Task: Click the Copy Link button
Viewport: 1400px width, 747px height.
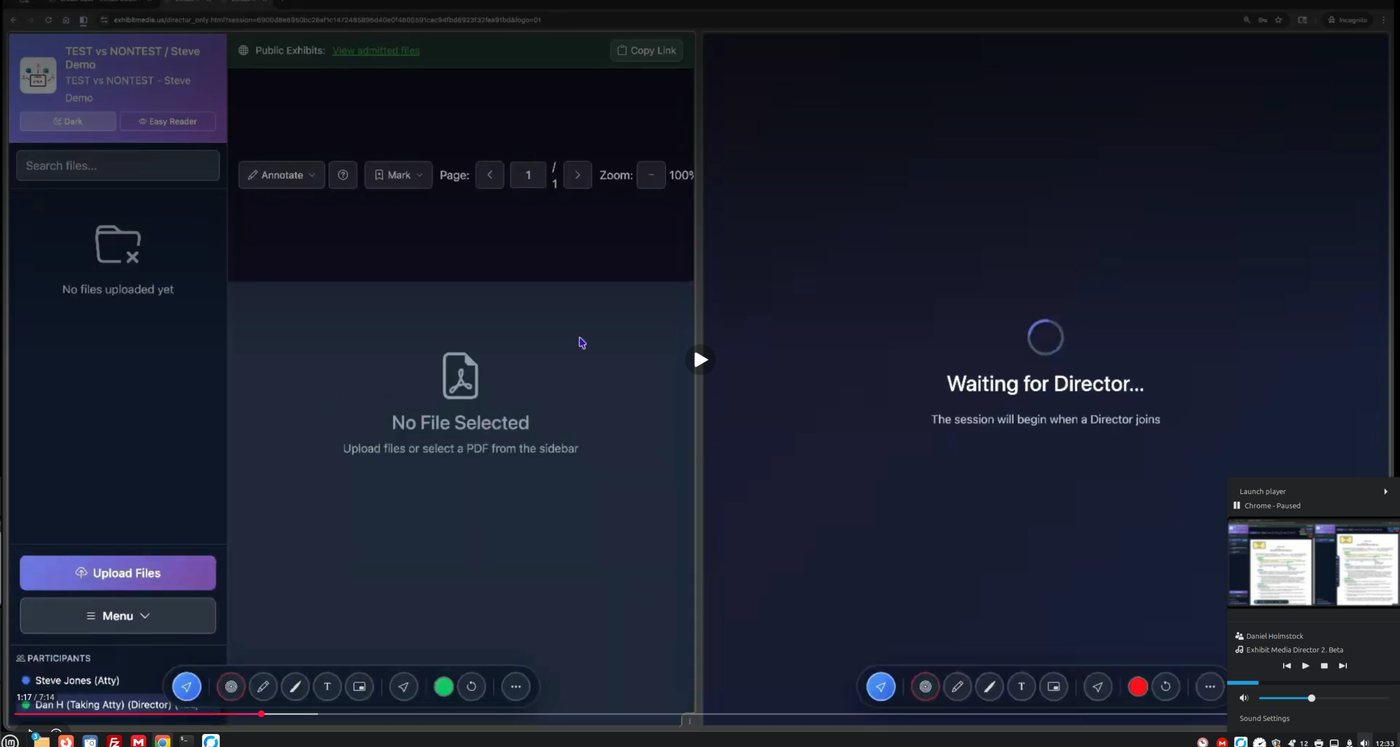Action: coord(647,50)
